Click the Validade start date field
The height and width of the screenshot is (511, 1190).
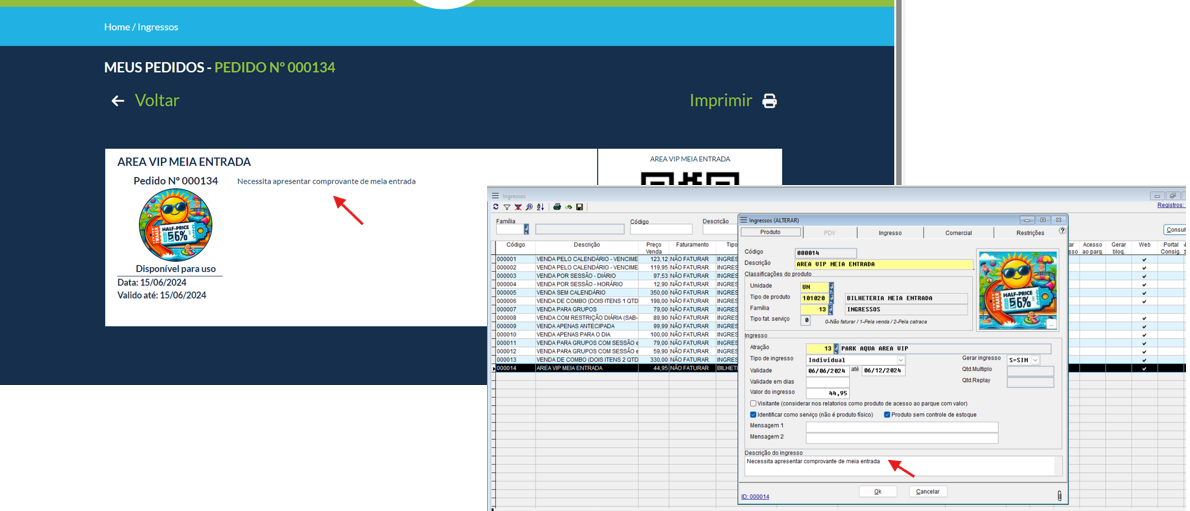point(826,371)
